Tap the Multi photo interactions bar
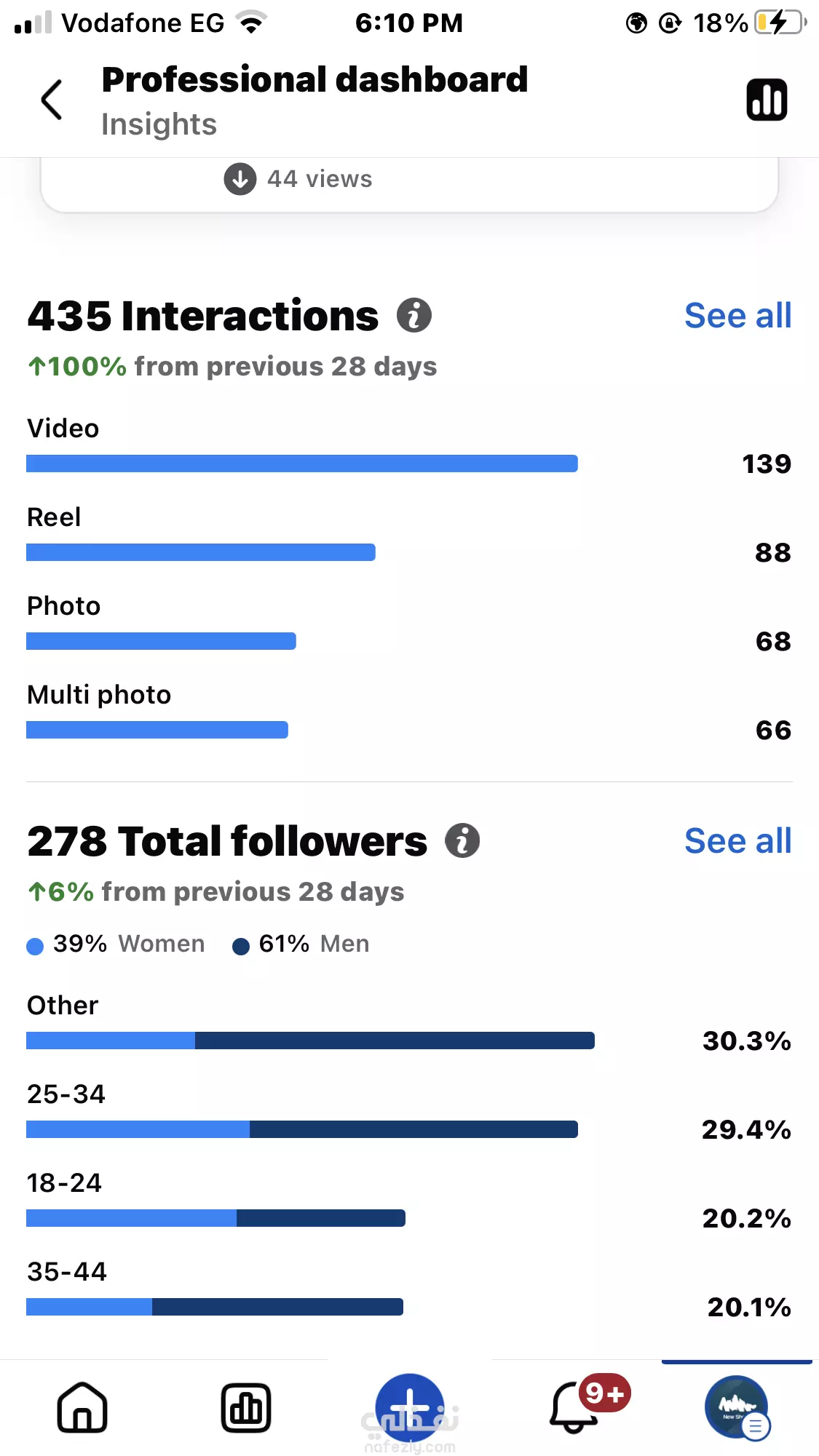Screen dimensions: 819x1456 157,730
